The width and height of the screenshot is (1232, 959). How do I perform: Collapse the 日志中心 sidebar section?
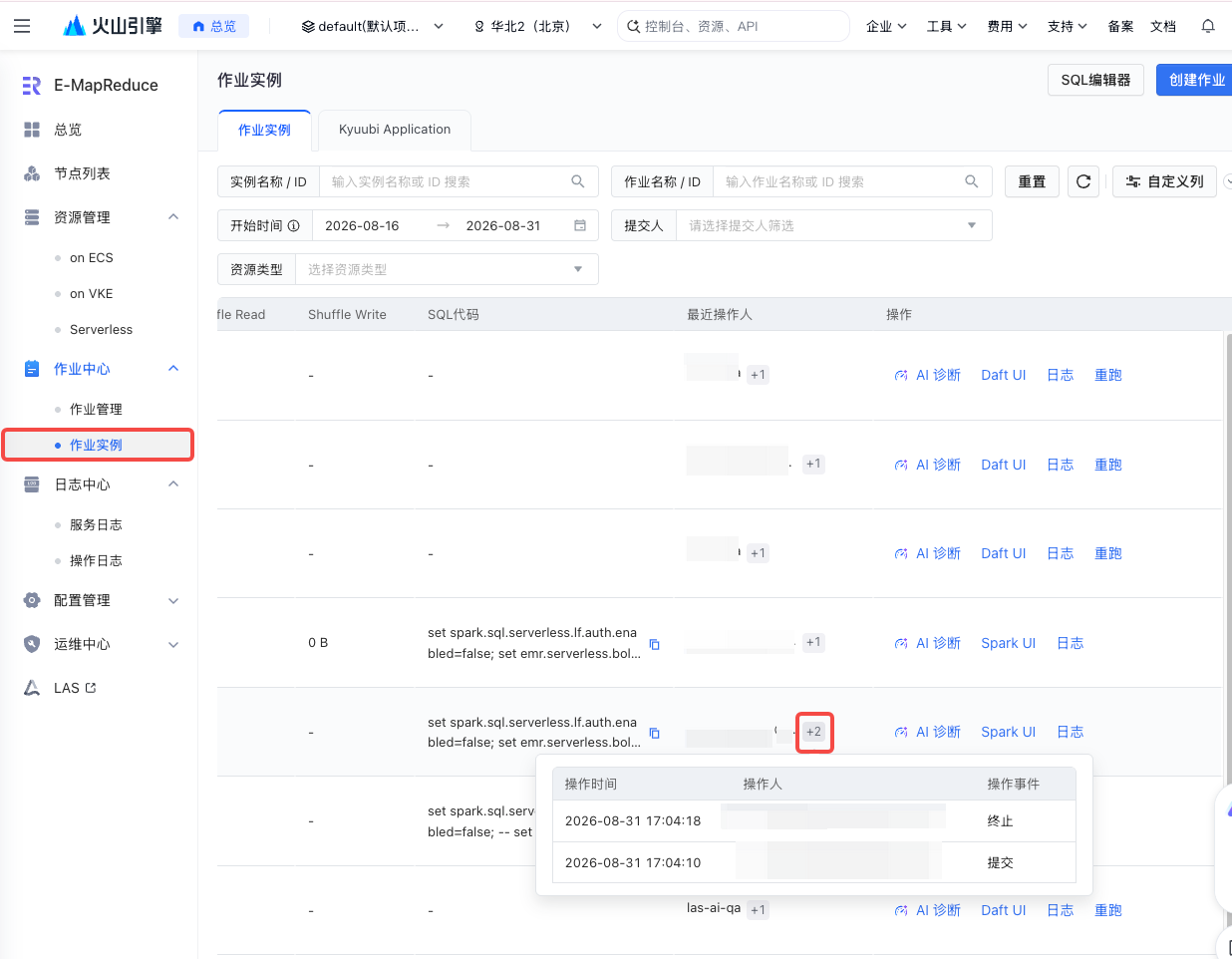(173, 484)
